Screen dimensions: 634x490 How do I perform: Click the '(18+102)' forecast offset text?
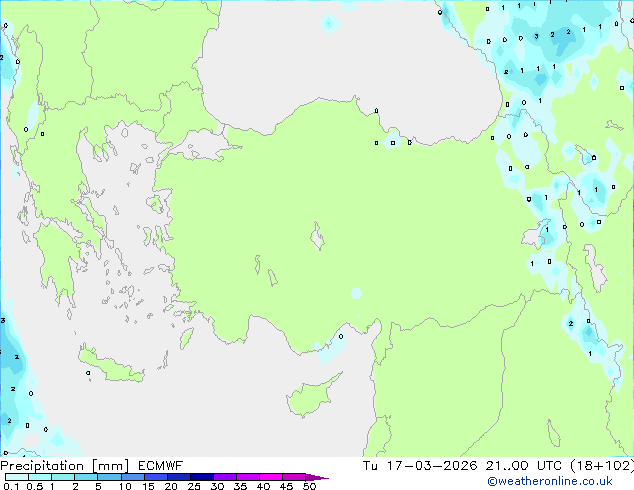[x=602, y=466]
